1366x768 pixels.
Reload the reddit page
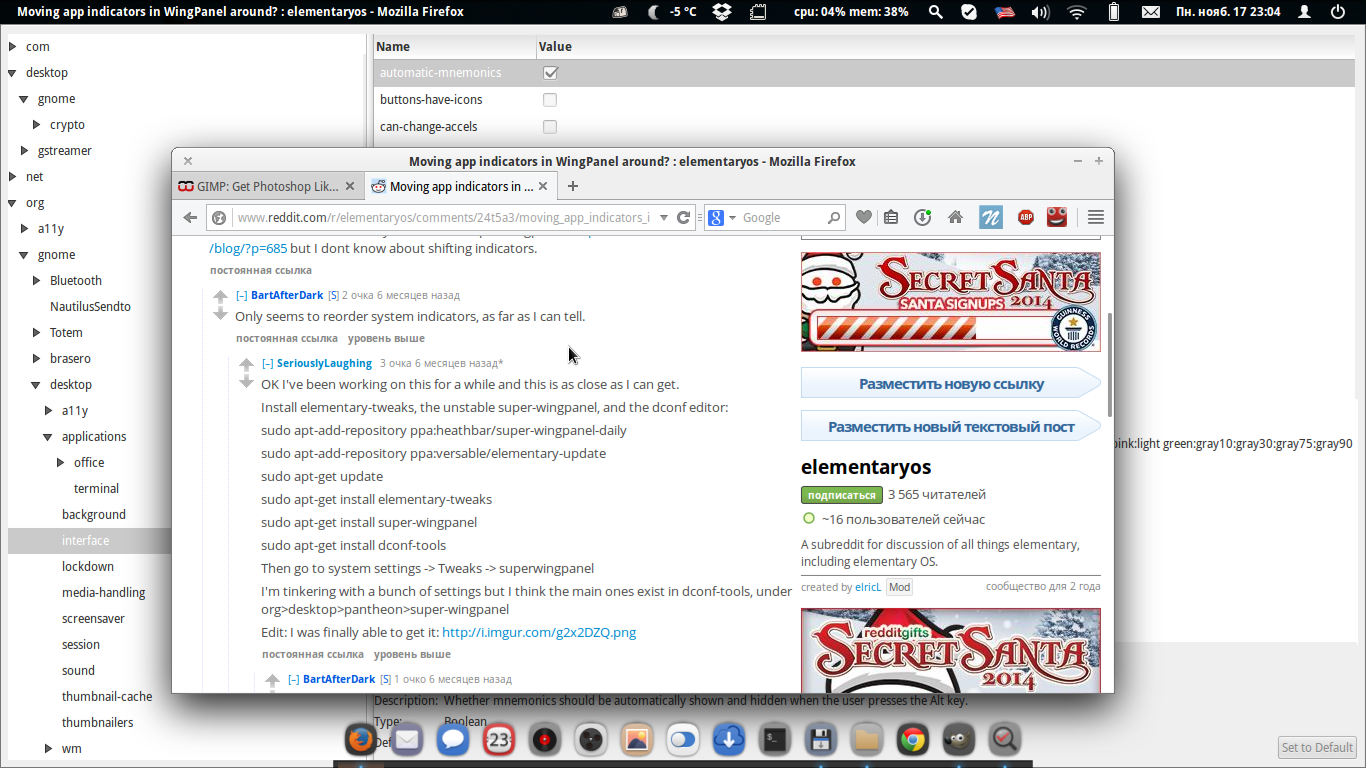[684, 217]
